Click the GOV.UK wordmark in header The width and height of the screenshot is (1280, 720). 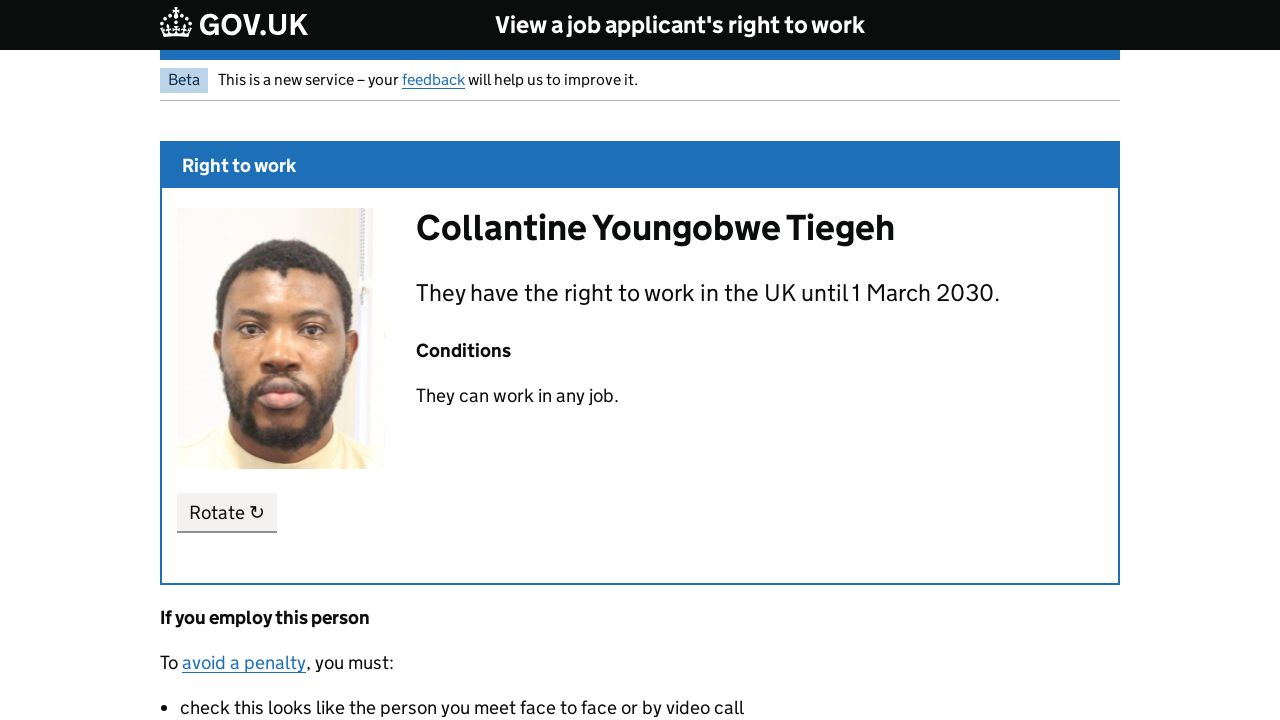[253, 25]
